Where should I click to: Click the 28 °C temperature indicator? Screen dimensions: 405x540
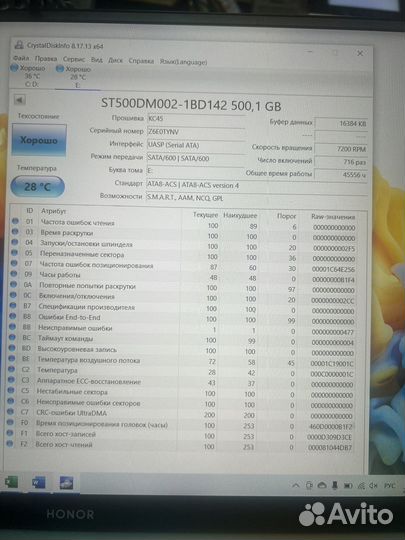38,187
